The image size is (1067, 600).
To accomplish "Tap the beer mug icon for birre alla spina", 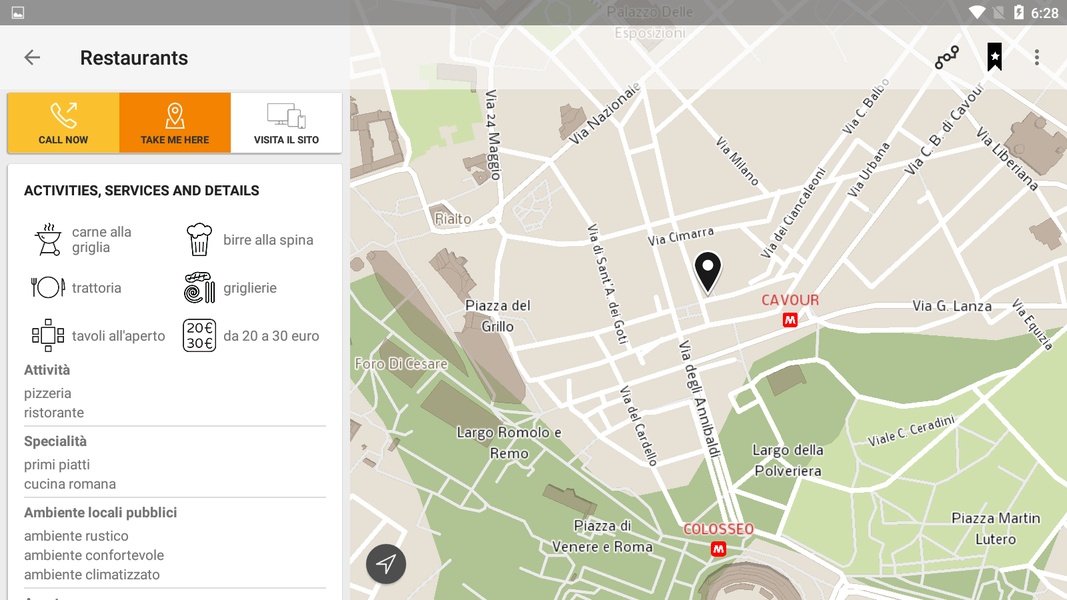I will tap(199, 239).
